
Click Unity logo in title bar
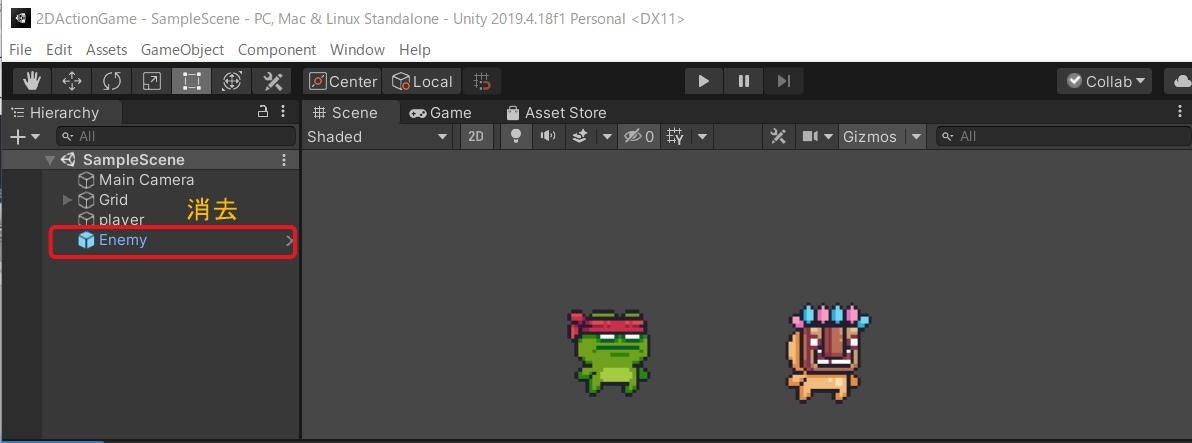click(21, 18)
